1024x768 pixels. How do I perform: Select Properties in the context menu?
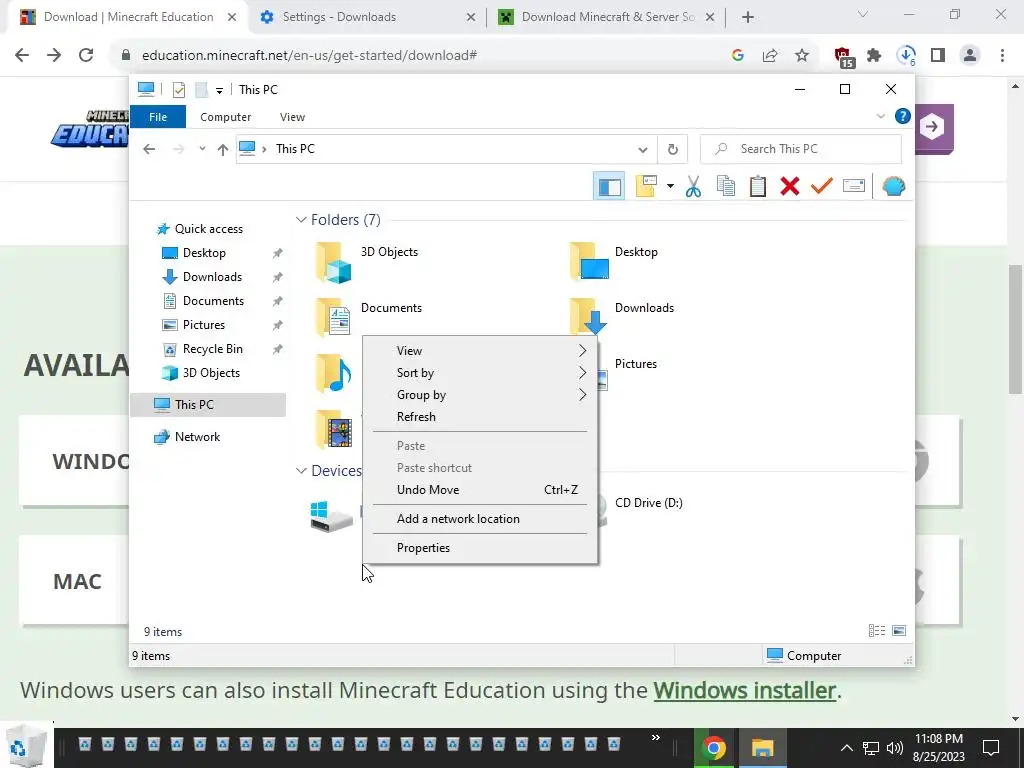point(480,548)
